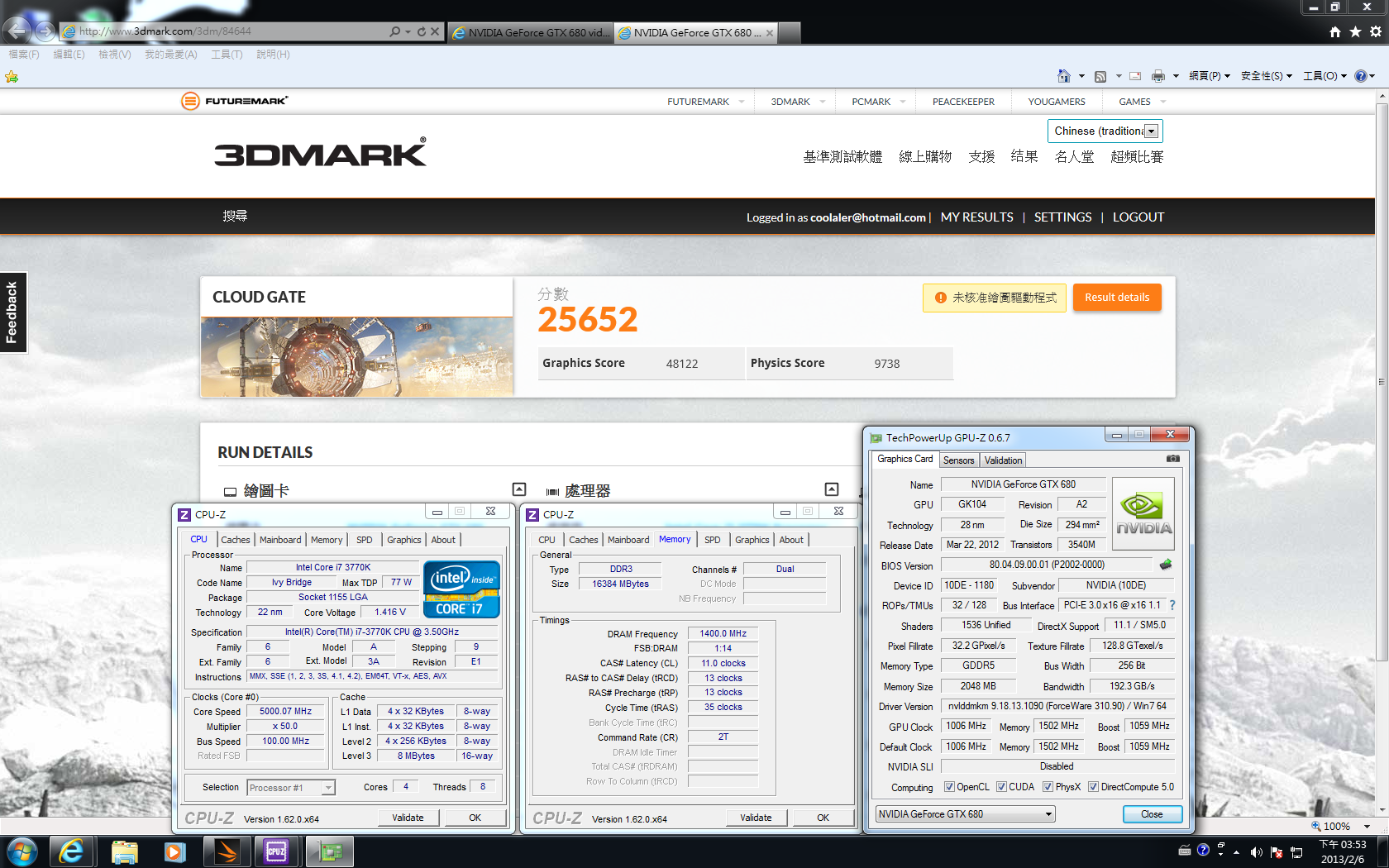The image size is (1389, 868).
Task: Click the IE forward navigation arrow
Action: click(45, 31)
